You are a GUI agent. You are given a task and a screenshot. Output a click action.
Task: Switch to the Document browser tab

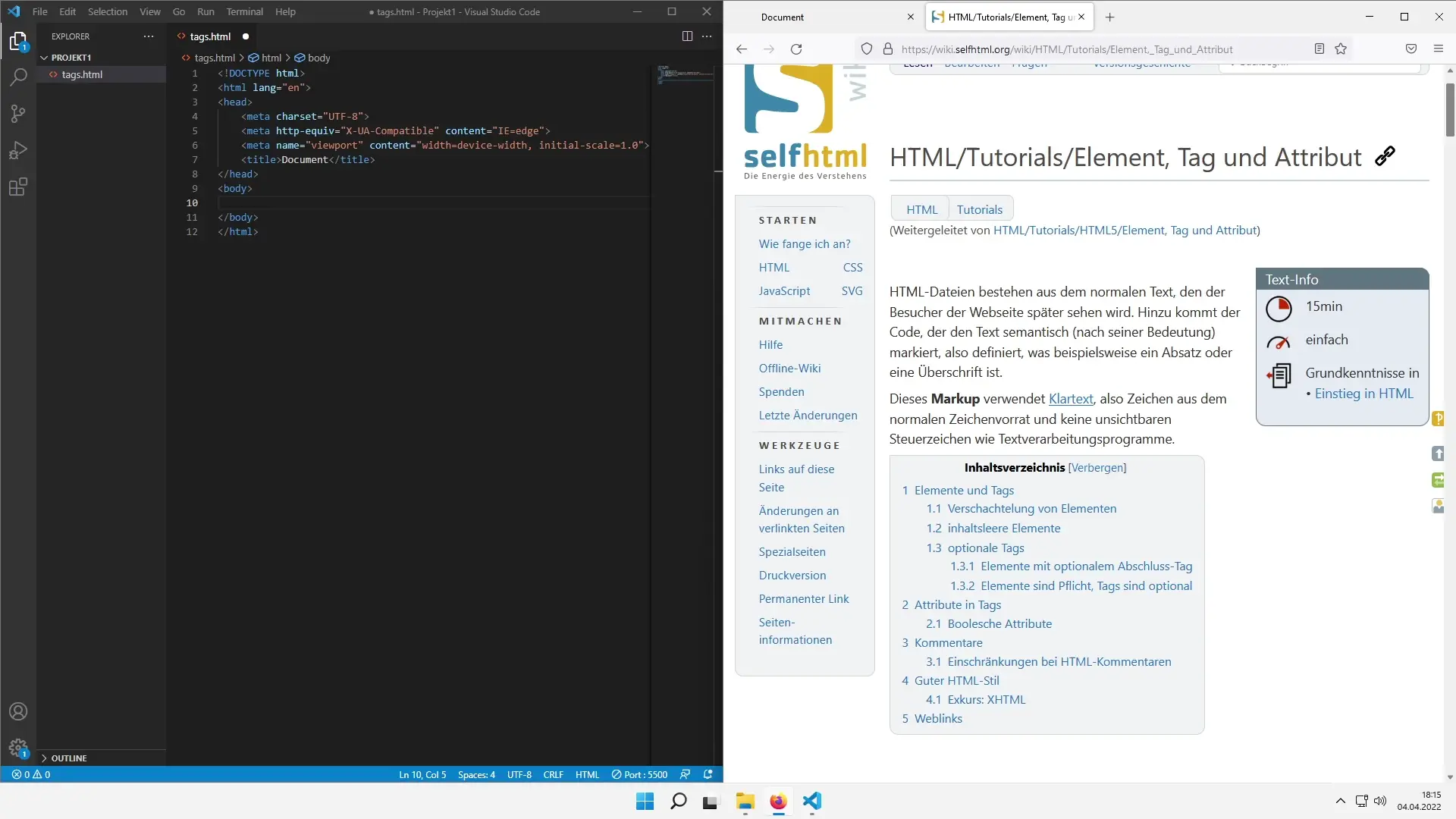tap(819, 17)
